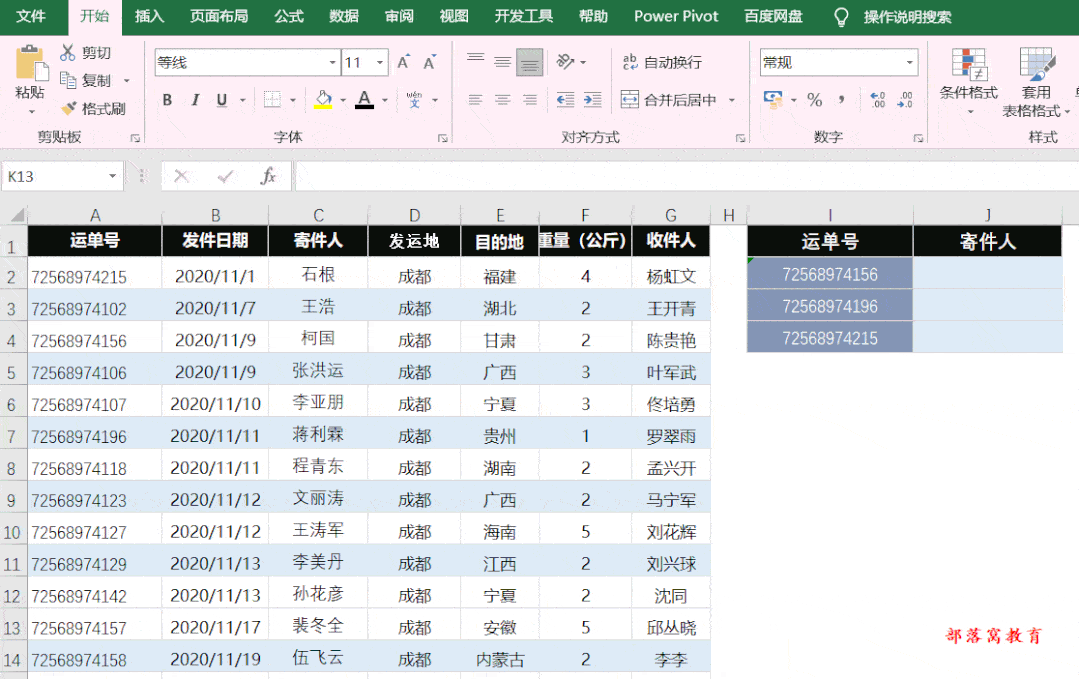Screen dimensions: 1079x679
Task: Switch to the Power Pivot tab
Action: tap(676, 17)
